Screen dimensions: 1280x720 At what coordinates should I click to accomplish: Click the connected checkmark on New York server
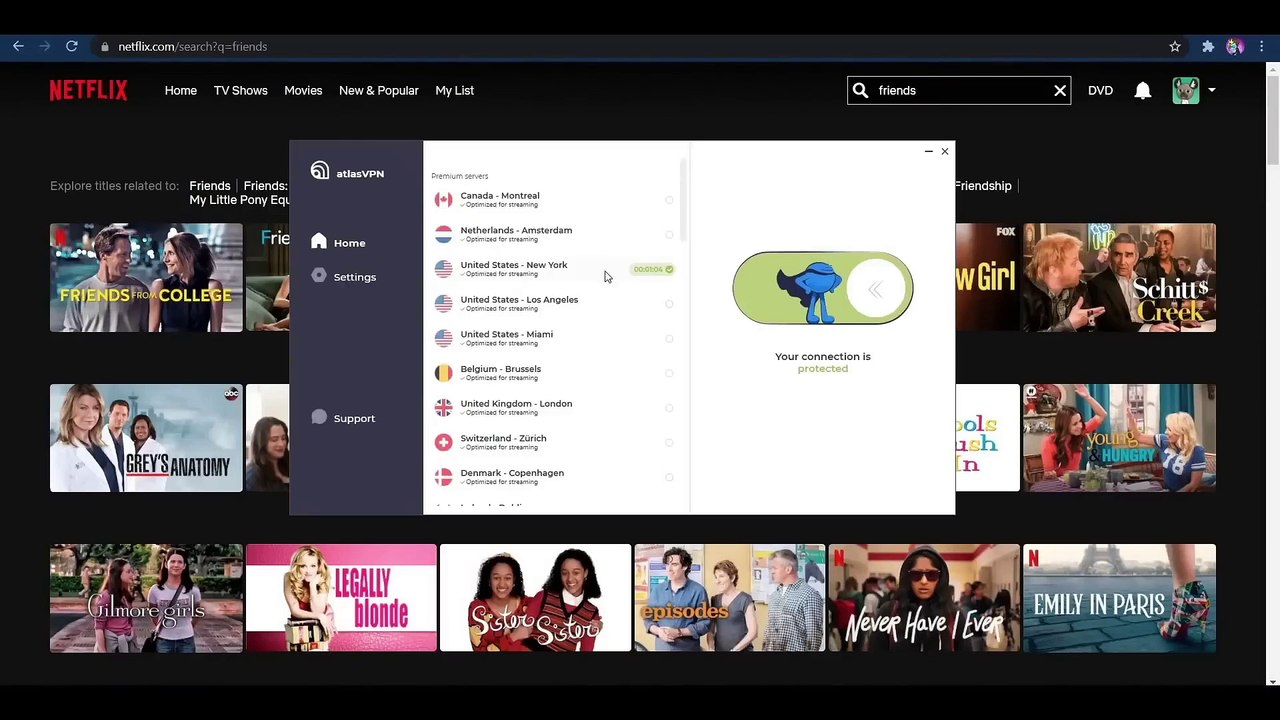(x=669, y=269)
